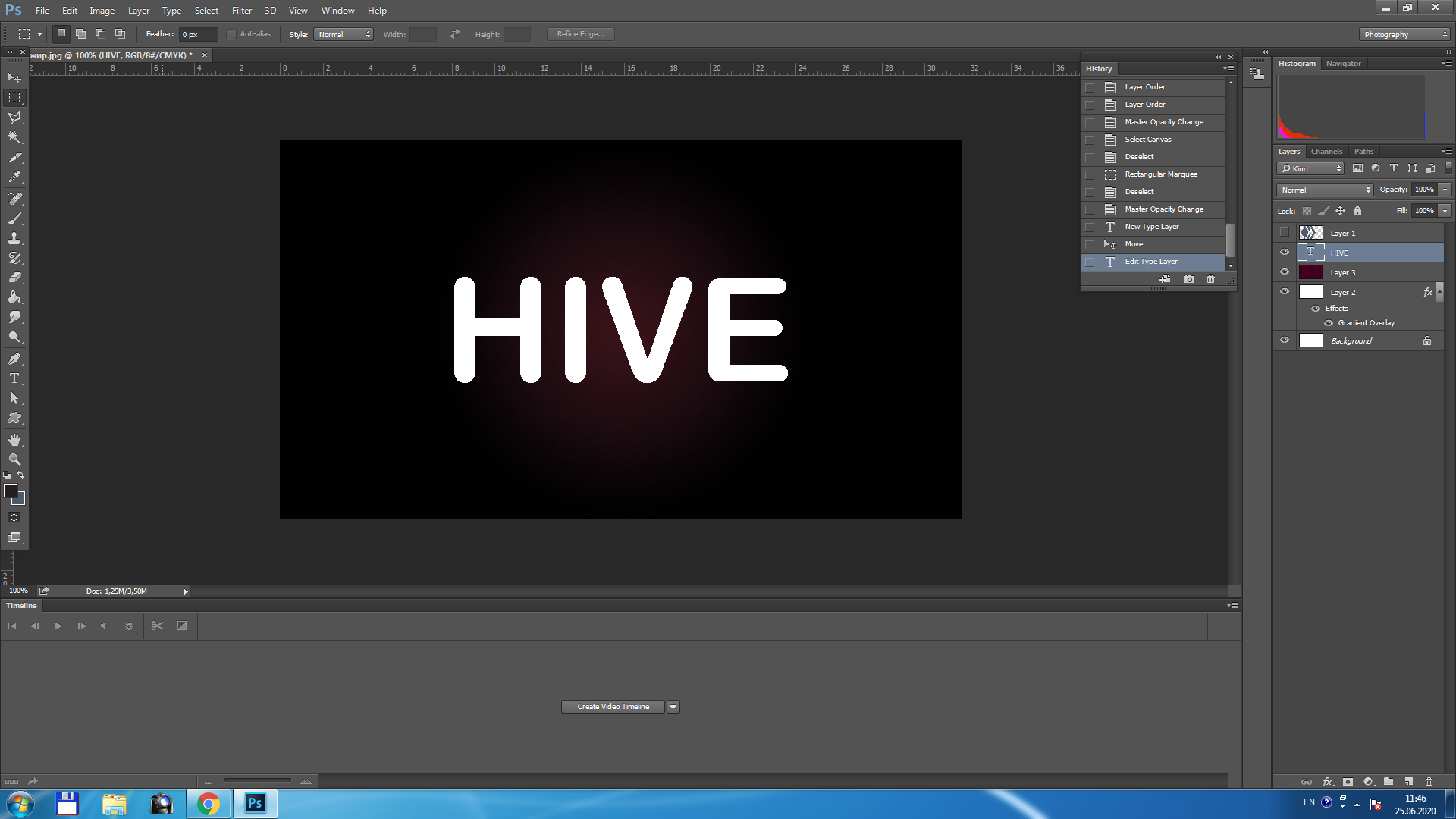Open the Image menu
Image resolution: width=1456 pixels, height=819 pixels.
pyautogui.click(x=102, y=11)
